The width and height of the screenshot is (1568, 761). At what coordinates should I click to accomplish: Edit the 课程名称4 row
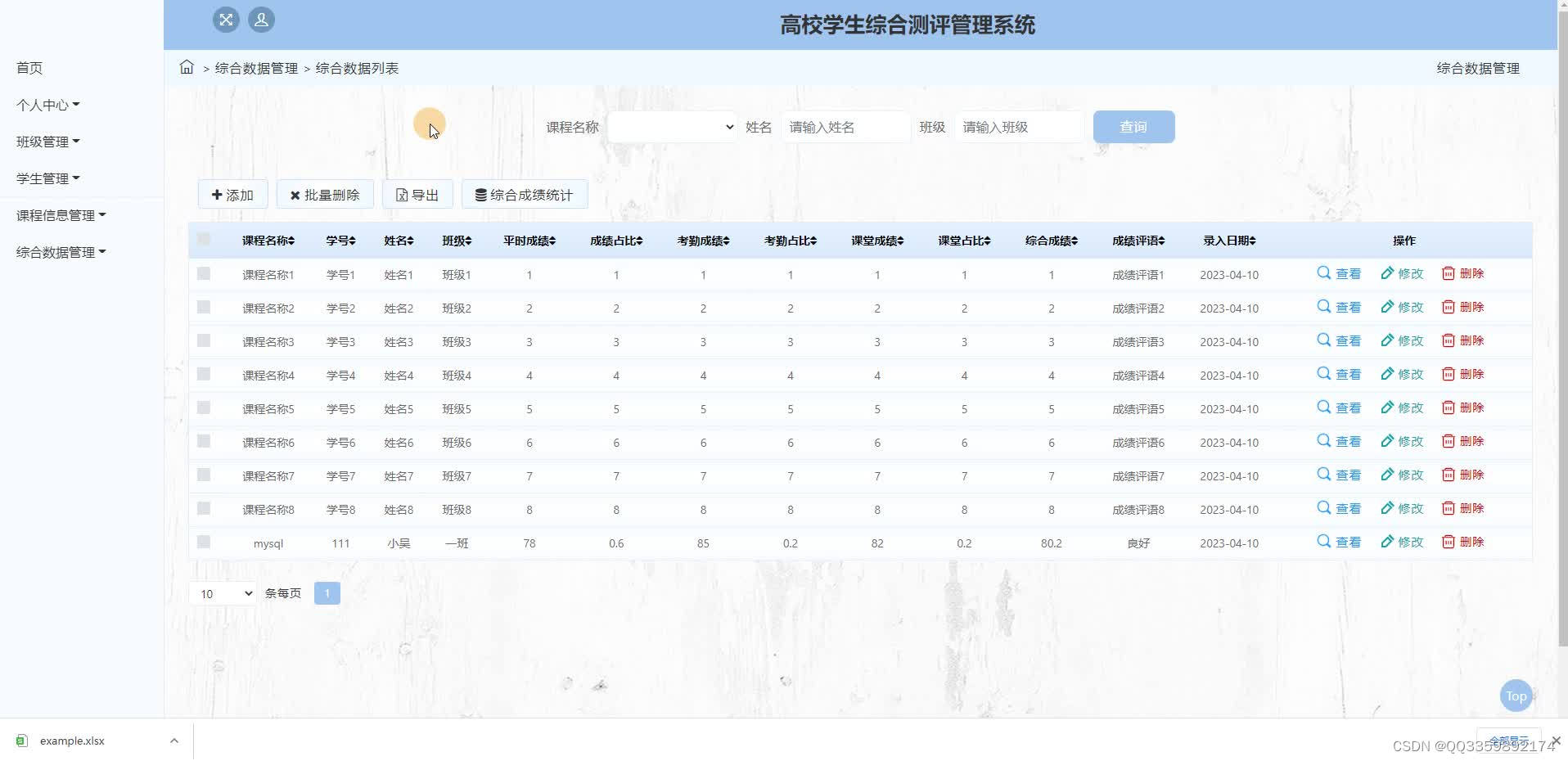tap(1402, 374)
